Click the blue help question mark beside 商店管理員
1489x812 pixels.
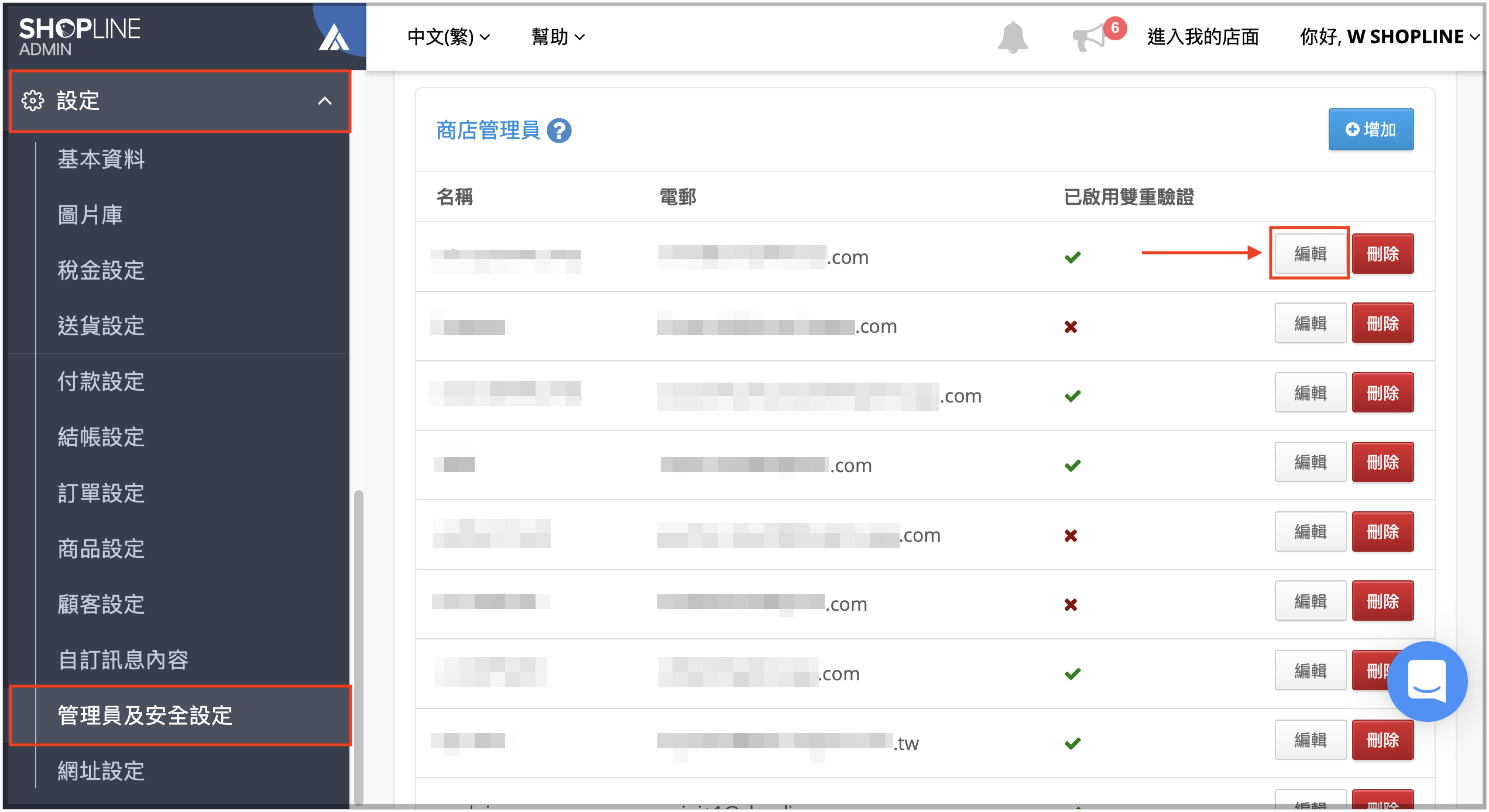(559, 131)
